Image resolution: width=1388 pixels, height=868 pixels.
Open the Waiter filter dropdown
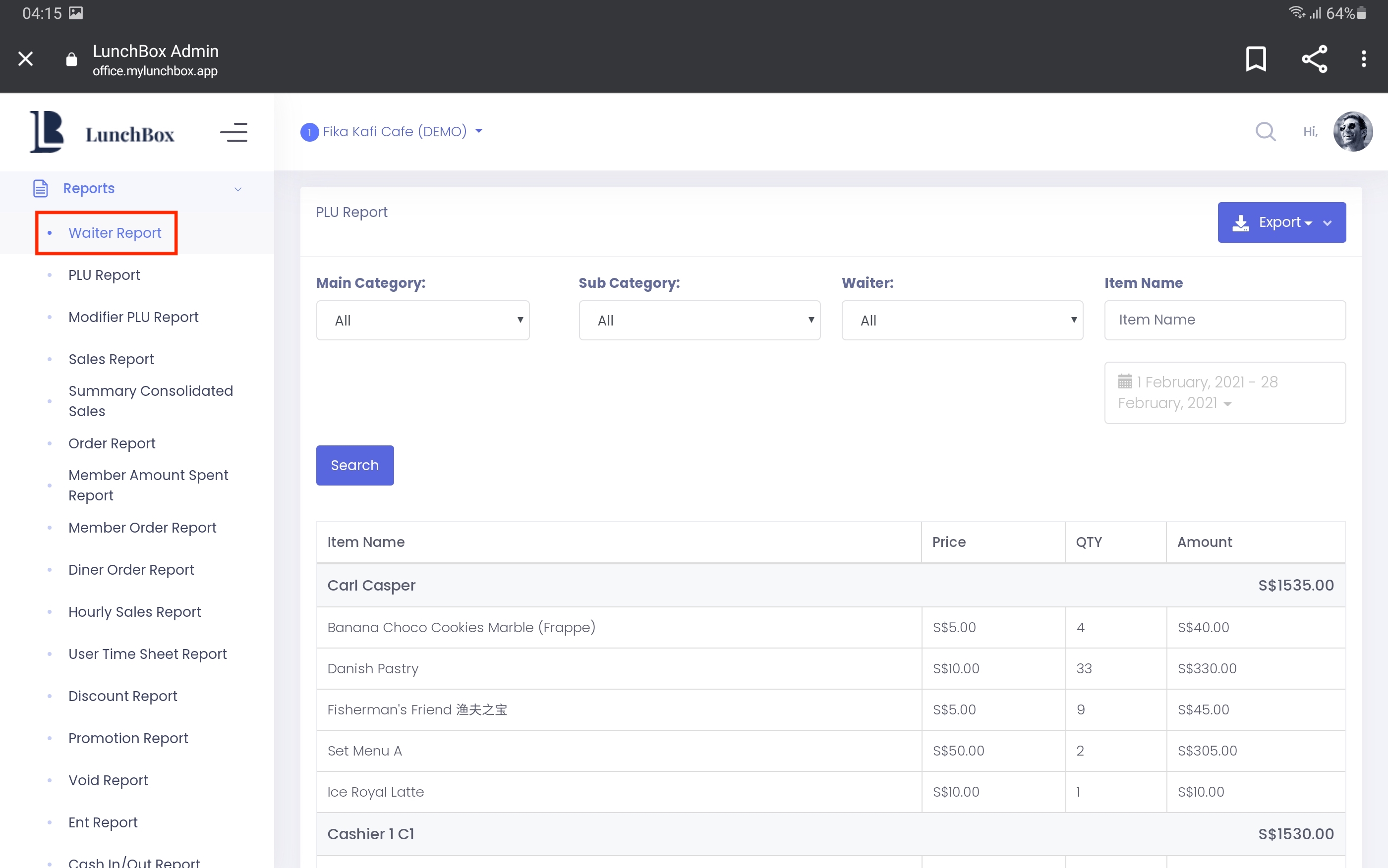(x=962, y=321)
